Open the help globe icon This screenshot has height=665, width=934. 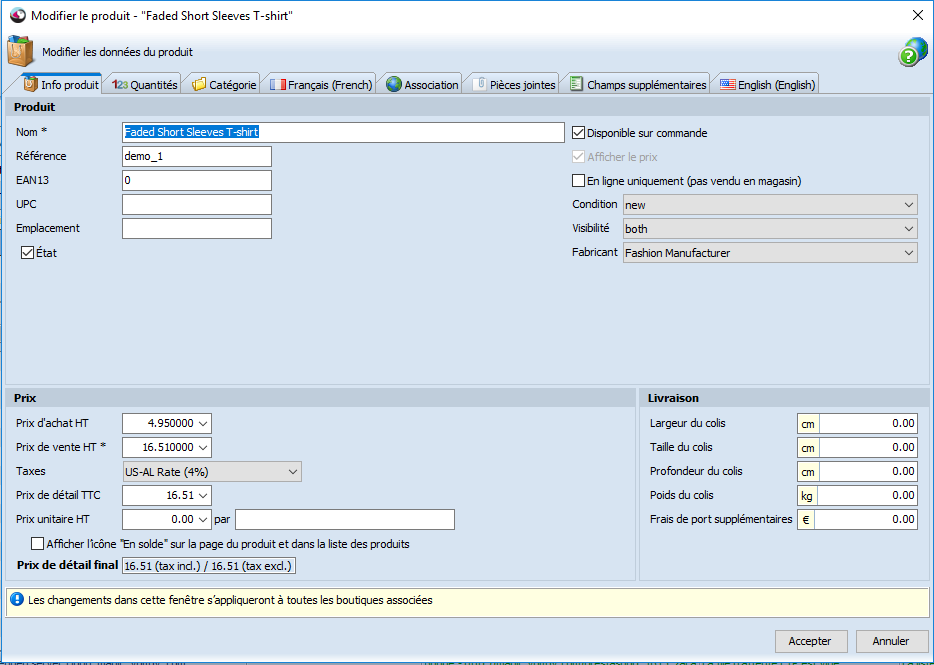click(x=913, y=52)
